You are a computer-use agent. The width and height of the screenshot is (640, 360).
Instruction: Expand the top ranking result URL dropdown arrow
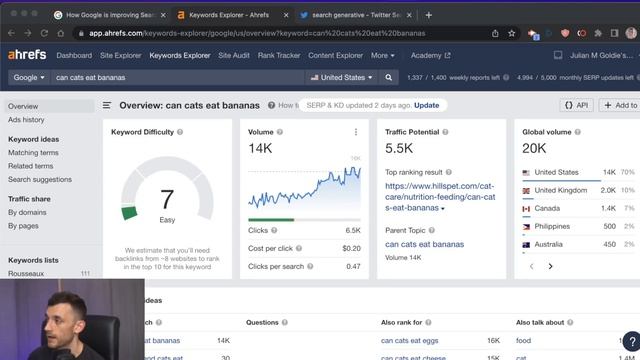pyautogui.click(x=443, y=209)
